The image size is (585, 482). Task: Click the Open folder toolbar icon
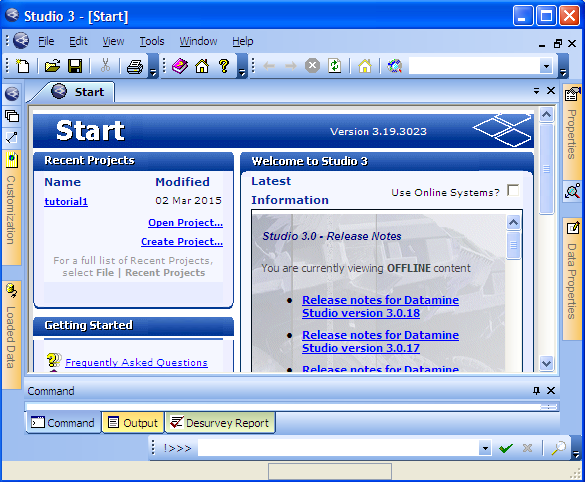(x=52, y=66)
